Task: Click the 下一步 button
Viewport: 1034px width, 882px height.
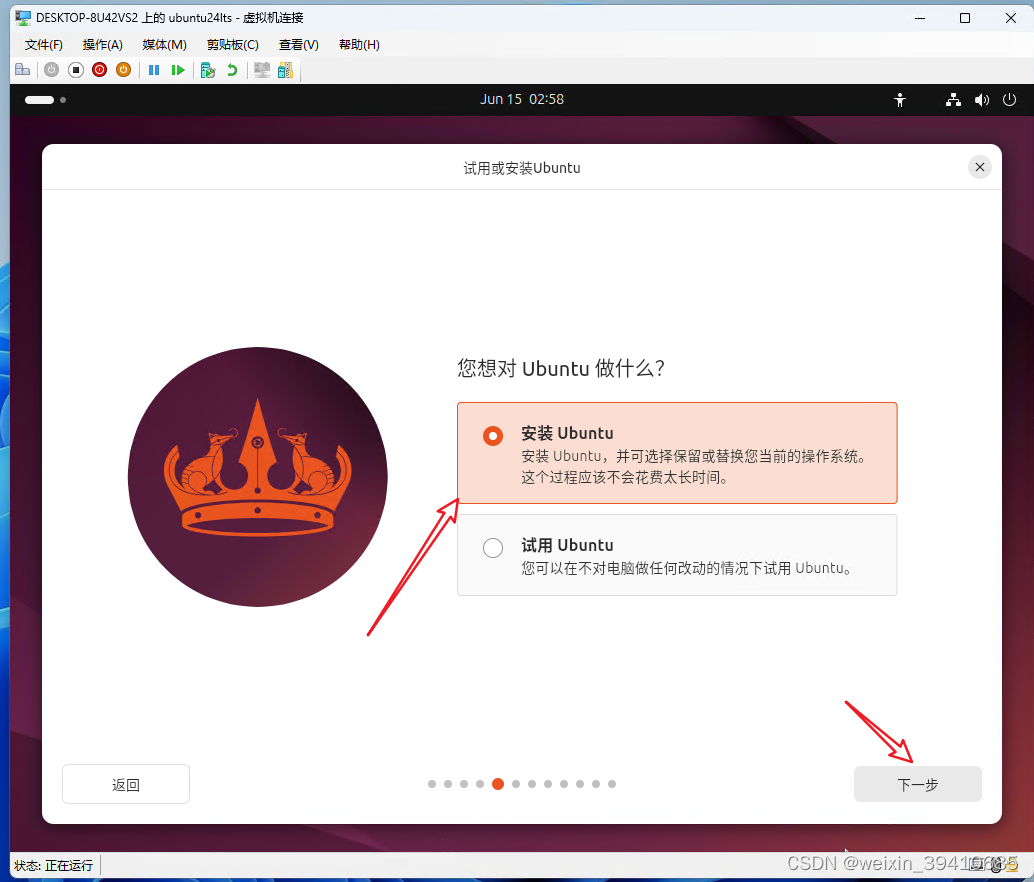Action: coord(916,784)
